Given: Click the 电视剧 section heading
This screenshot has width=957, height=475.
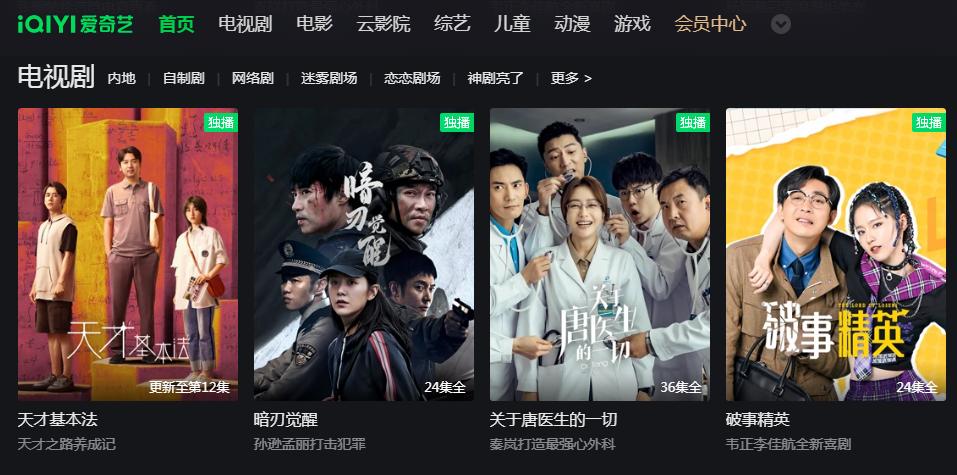Looking at the screenshot, I should coord(56,78).
